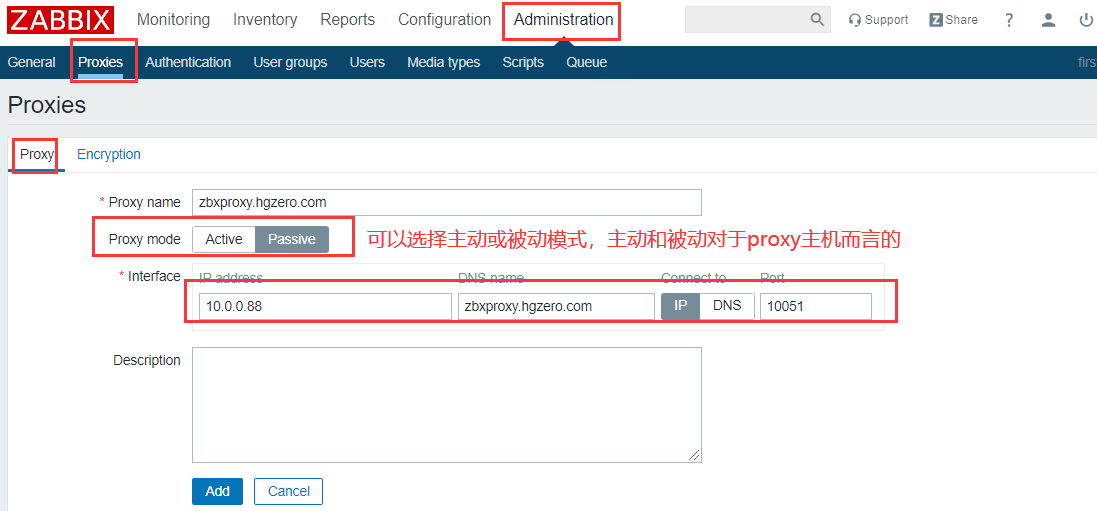This screenshot has height=511, width=1097.
Task: Set proxy mode to Passive
Action: point(292,239)
